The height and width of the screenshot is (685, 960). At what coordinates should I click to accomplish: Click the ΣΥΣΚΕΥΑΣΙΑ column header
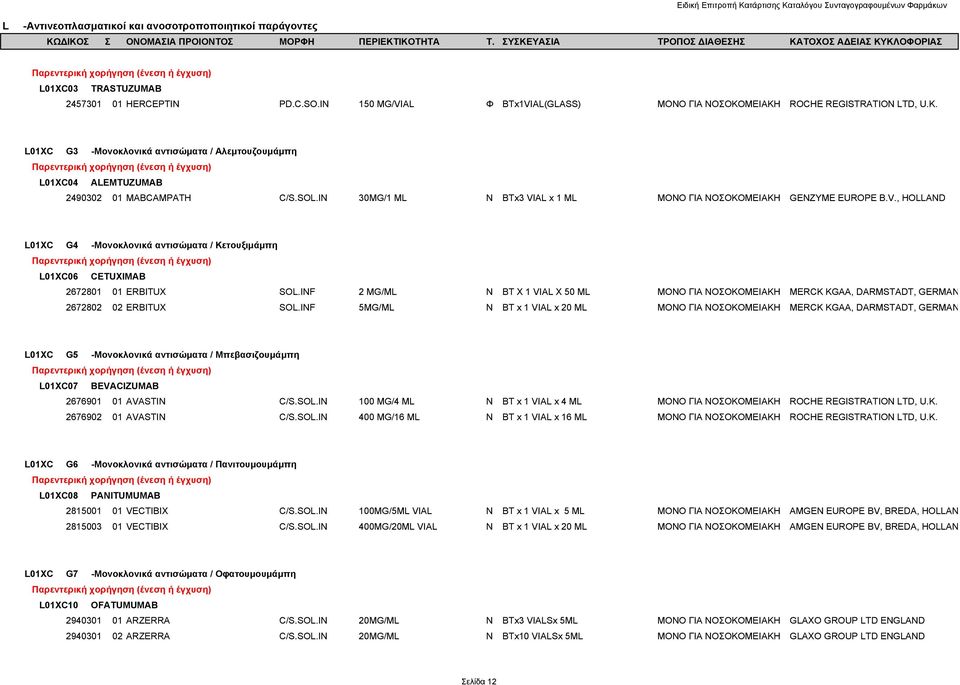point(531,42)
